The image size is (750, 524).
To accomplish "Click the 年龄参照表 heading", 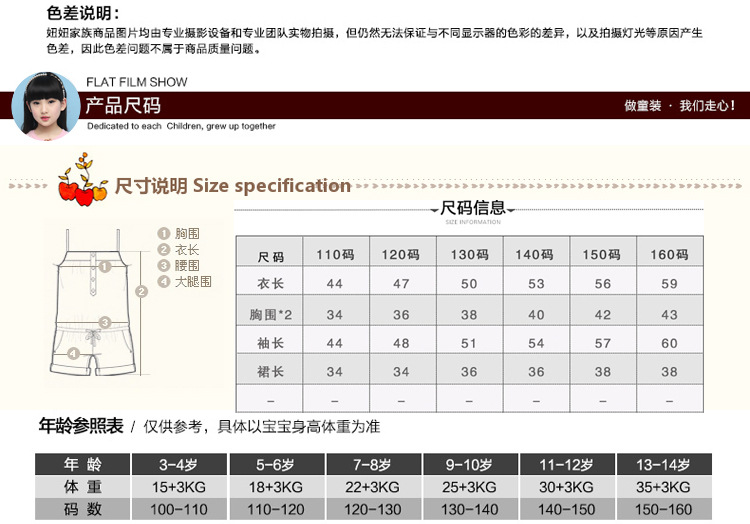I will [x=81, y=426].
